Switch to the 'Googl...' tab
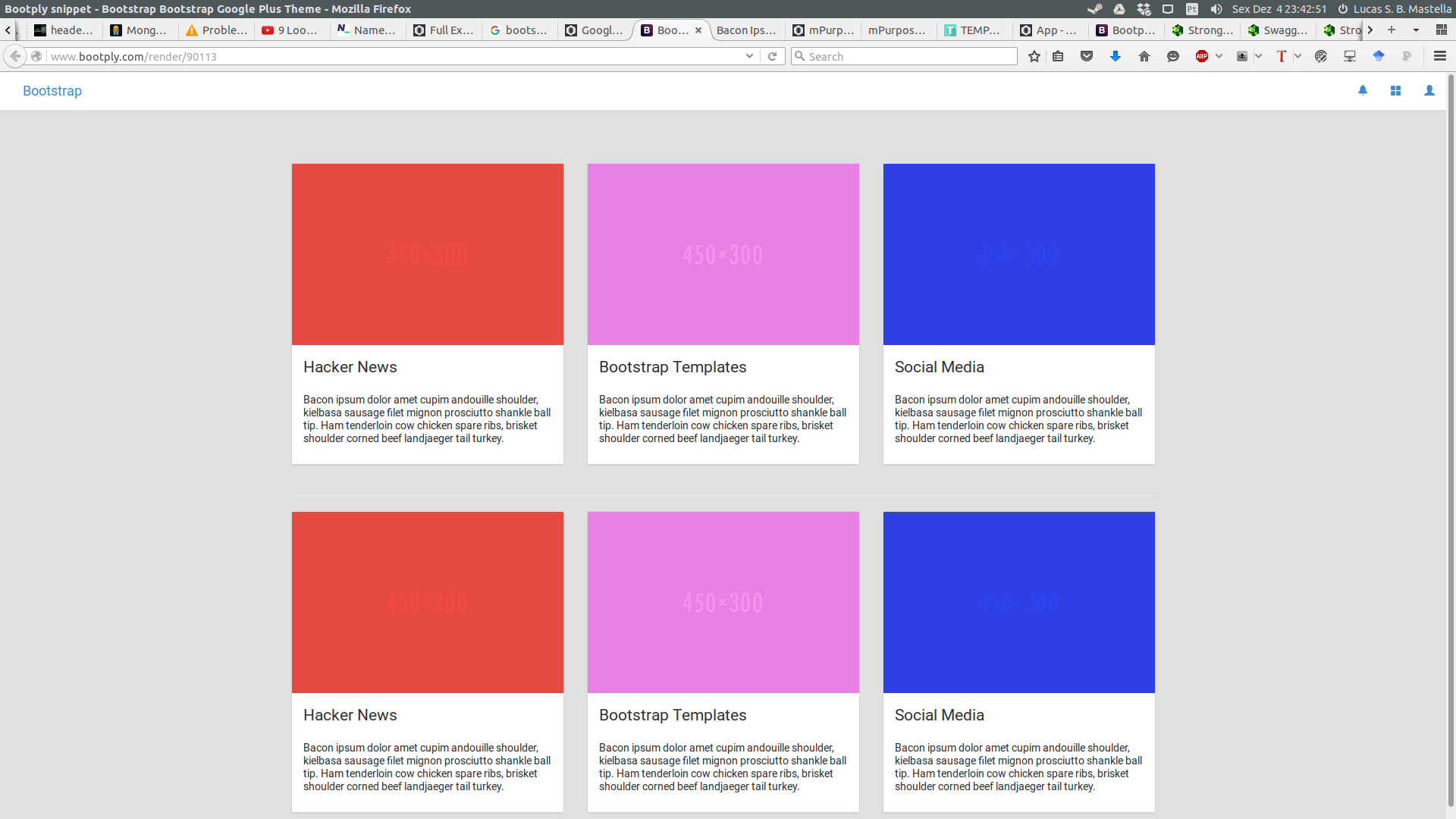 click(x=595, y=30)
